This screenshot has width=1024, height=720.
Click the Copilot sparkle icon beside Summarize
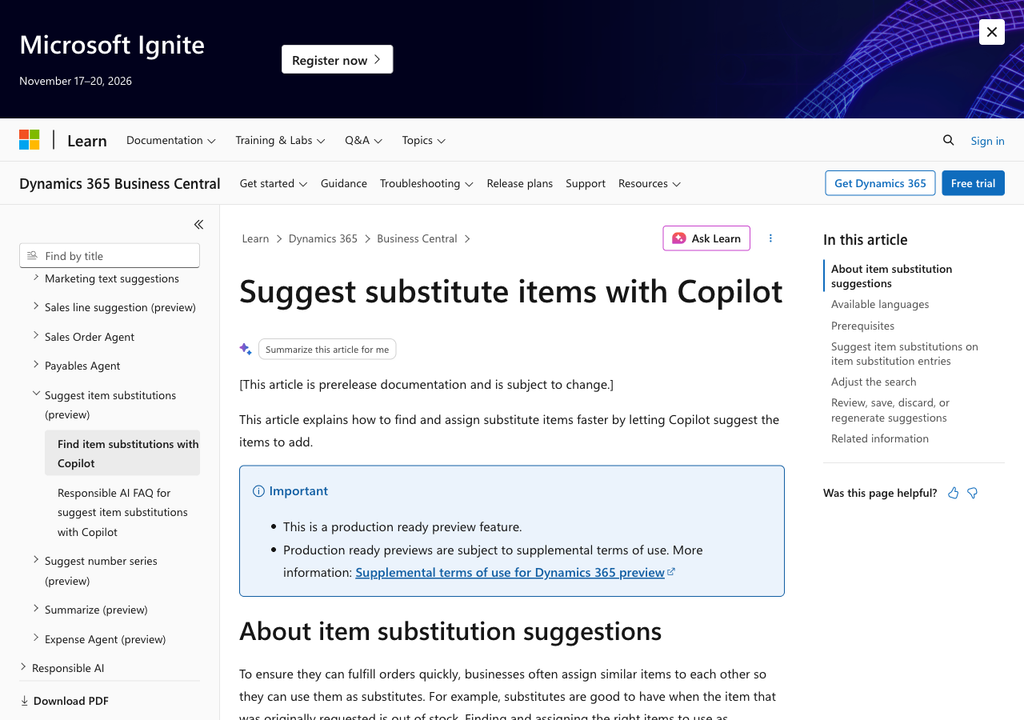click(x=246, y=349)
